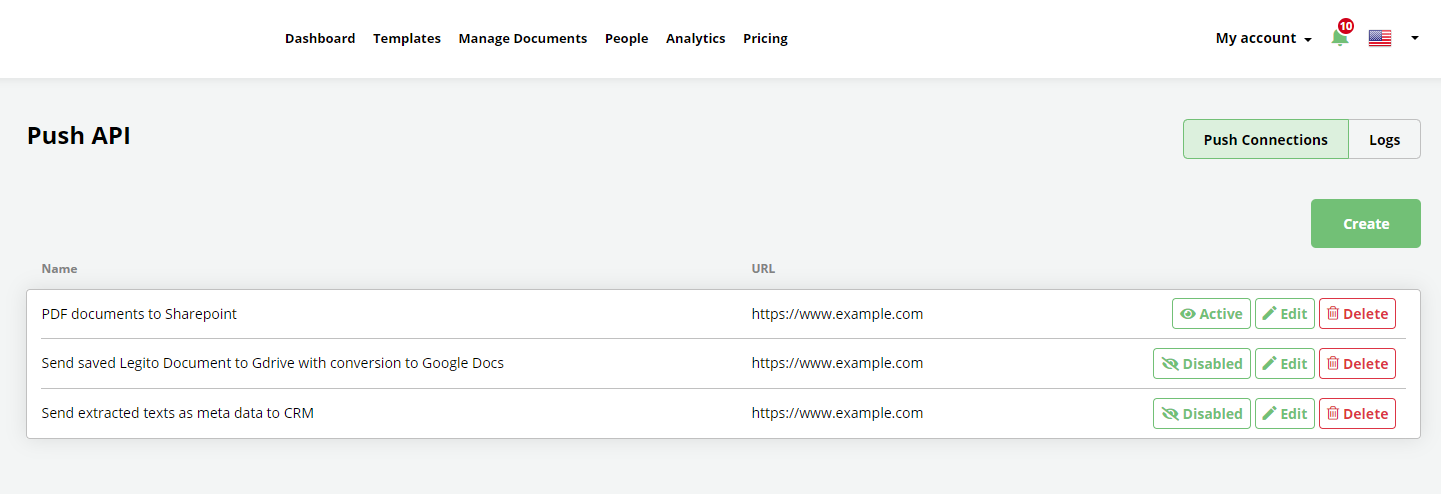Viewport: 1441px width, 494px height.
Task: Click pencil icon for Gdrive connection row
Action: pyautogui.click(x=1270, y=364)
